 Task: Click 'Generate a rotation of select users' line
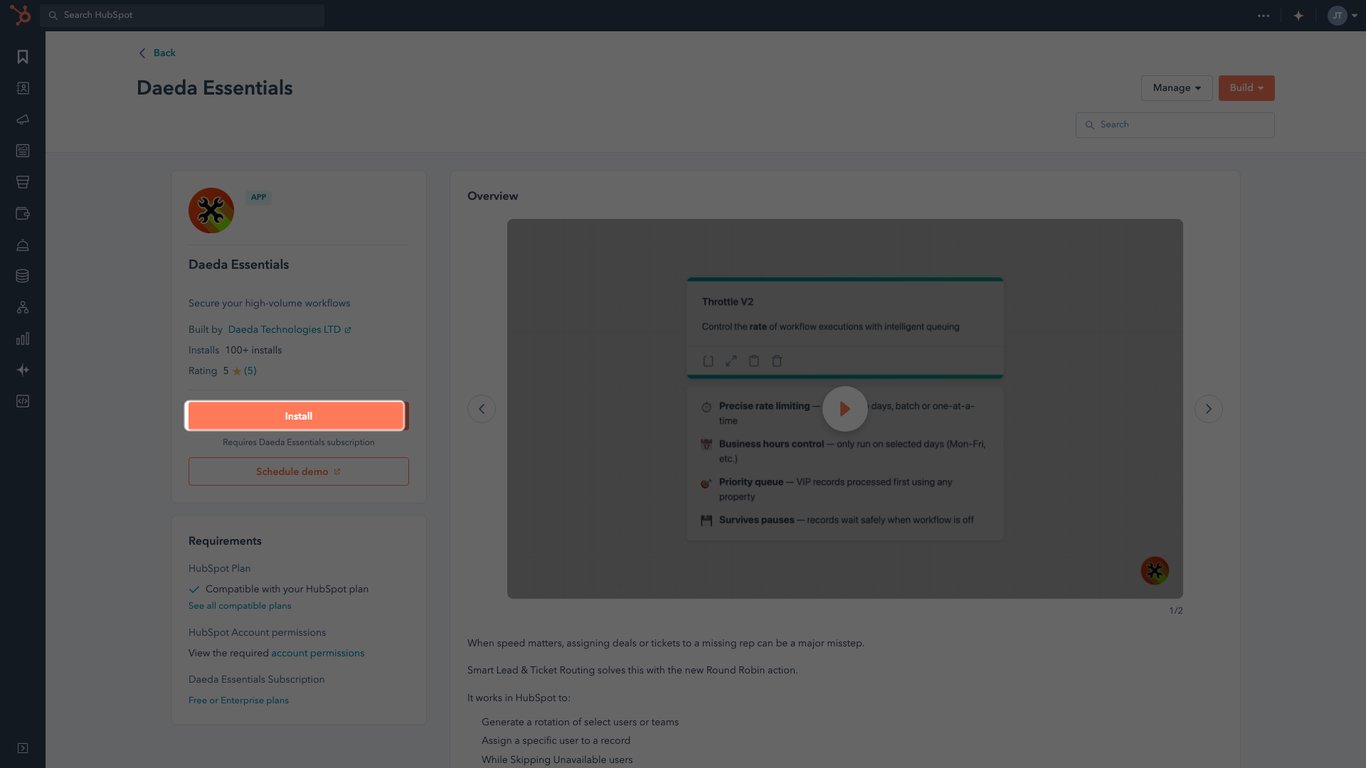pos(580,722)
